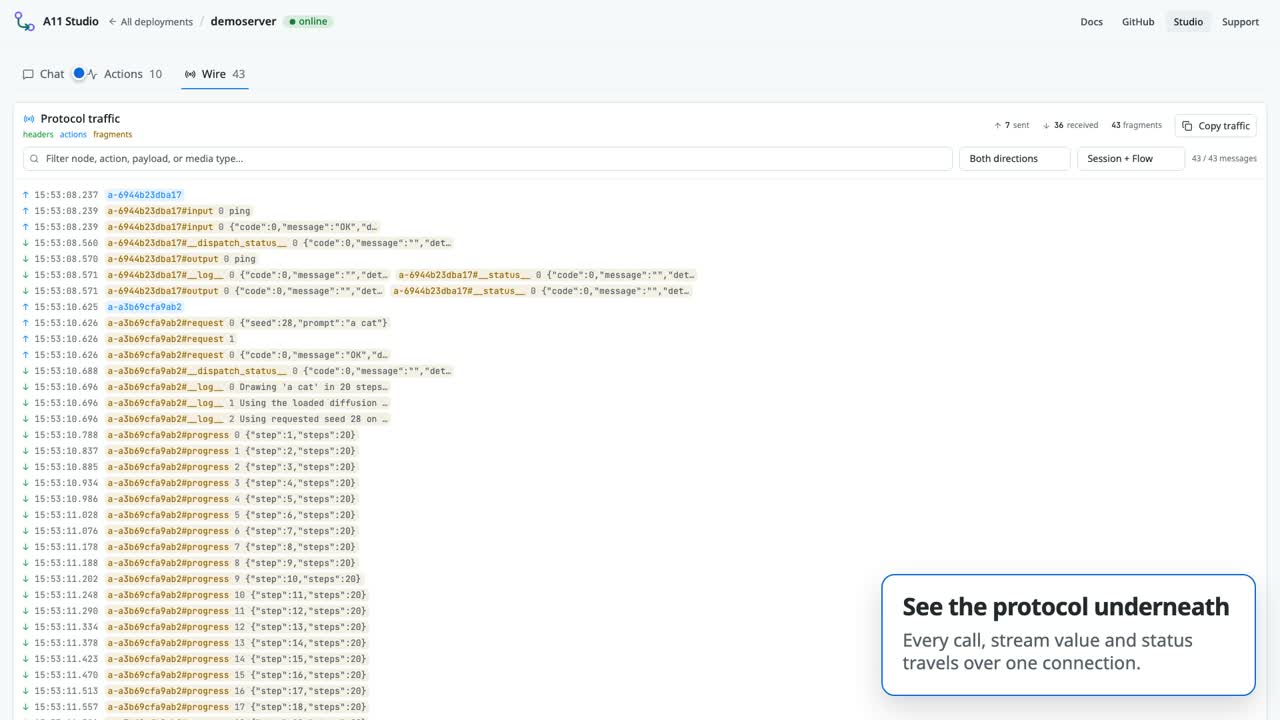This screenshot has width=1280, height=720.
Task: Open the Docs link
Action: click(1091, 22)
